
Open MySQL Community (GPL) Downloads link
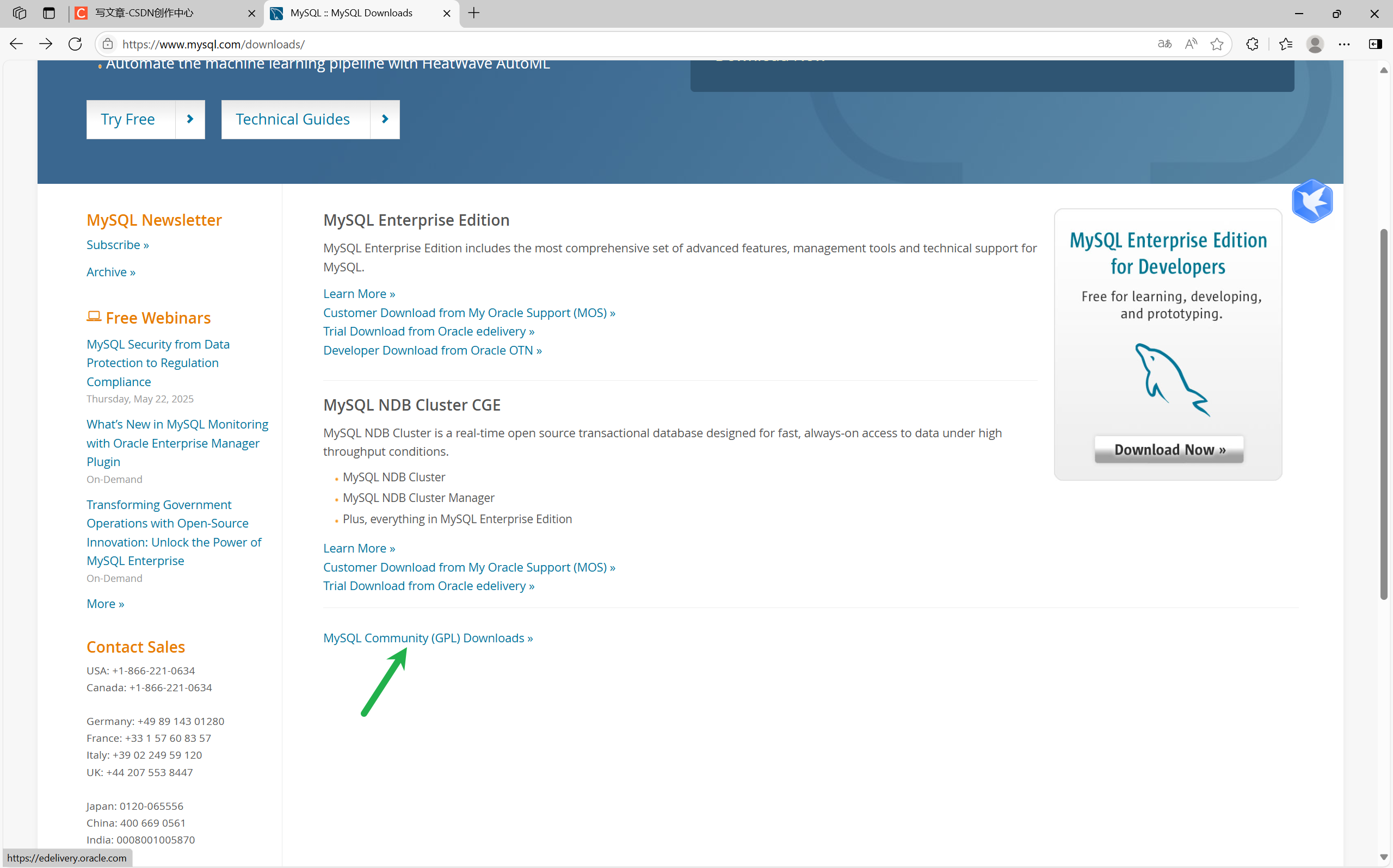coord(427,637)
